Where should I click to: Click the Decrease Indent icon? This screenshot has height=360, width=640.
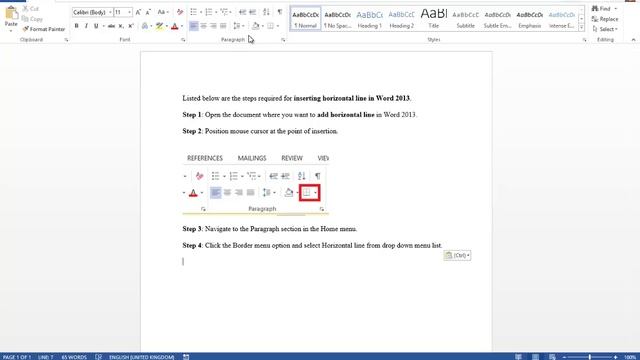point(242,12)
